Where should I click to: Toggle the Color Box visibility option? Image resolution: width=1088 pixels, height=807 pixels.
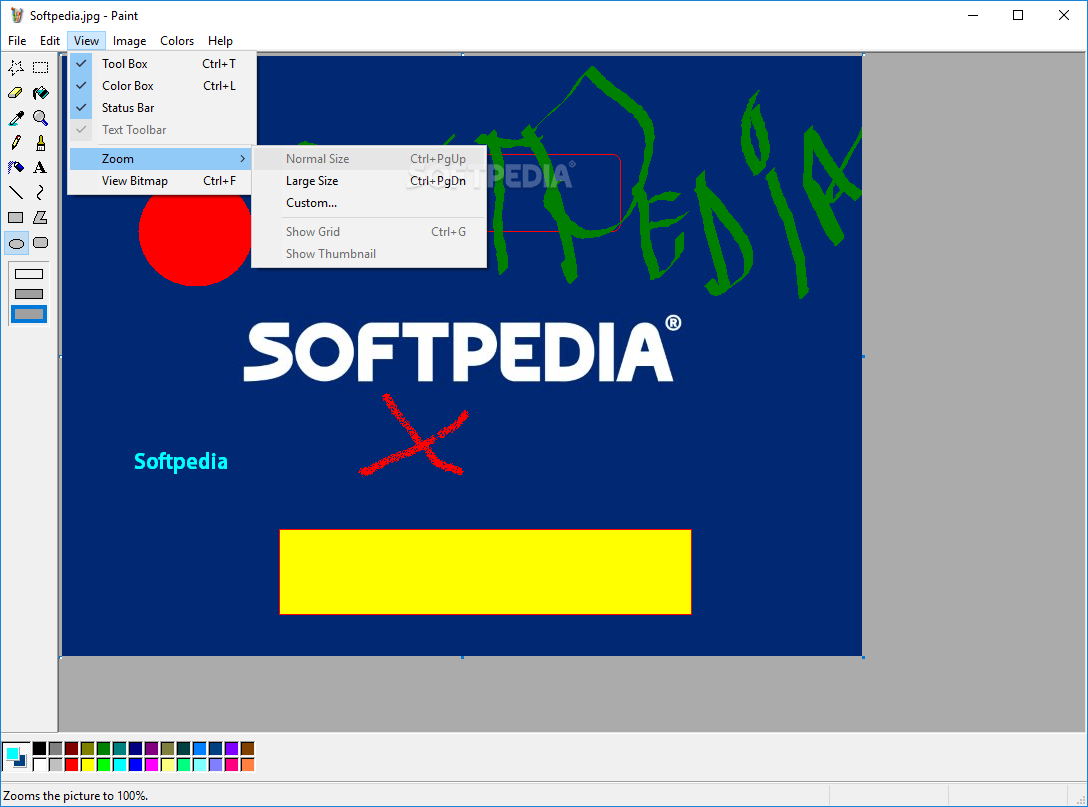click(x=162, y=85)
